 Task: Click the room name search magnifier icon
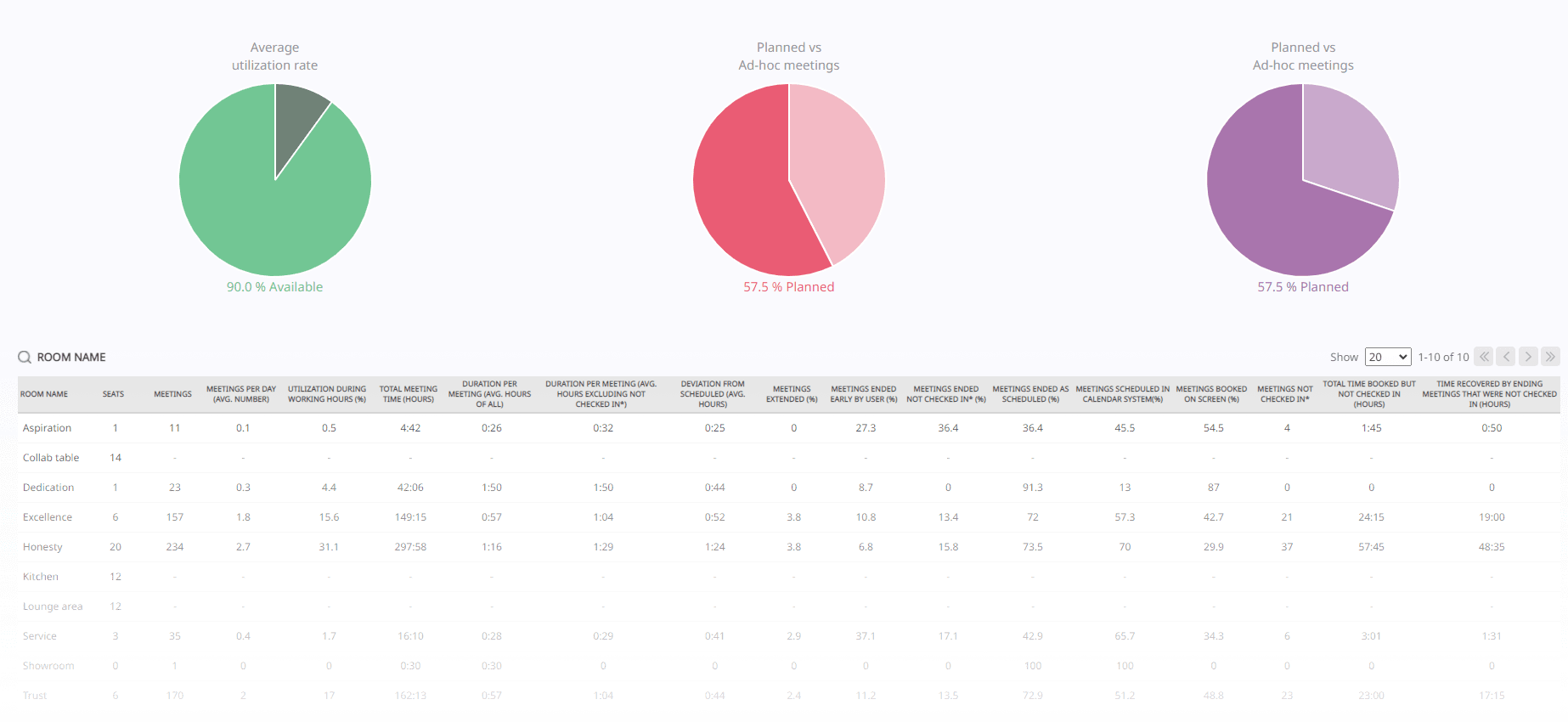25,358
